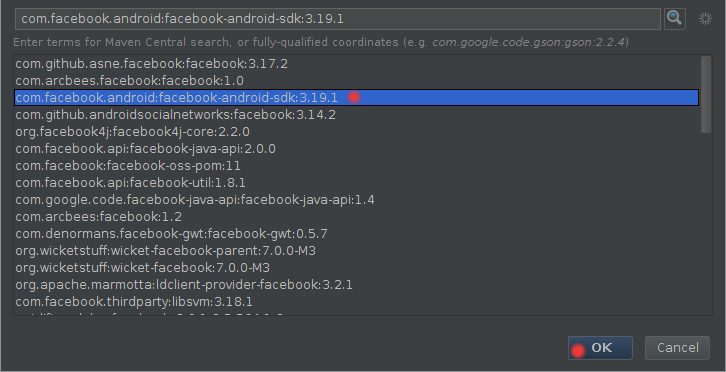
Task: Choose com.facebook.thirdparty:libsvm:3.18.1
Action: pos(357,302)
